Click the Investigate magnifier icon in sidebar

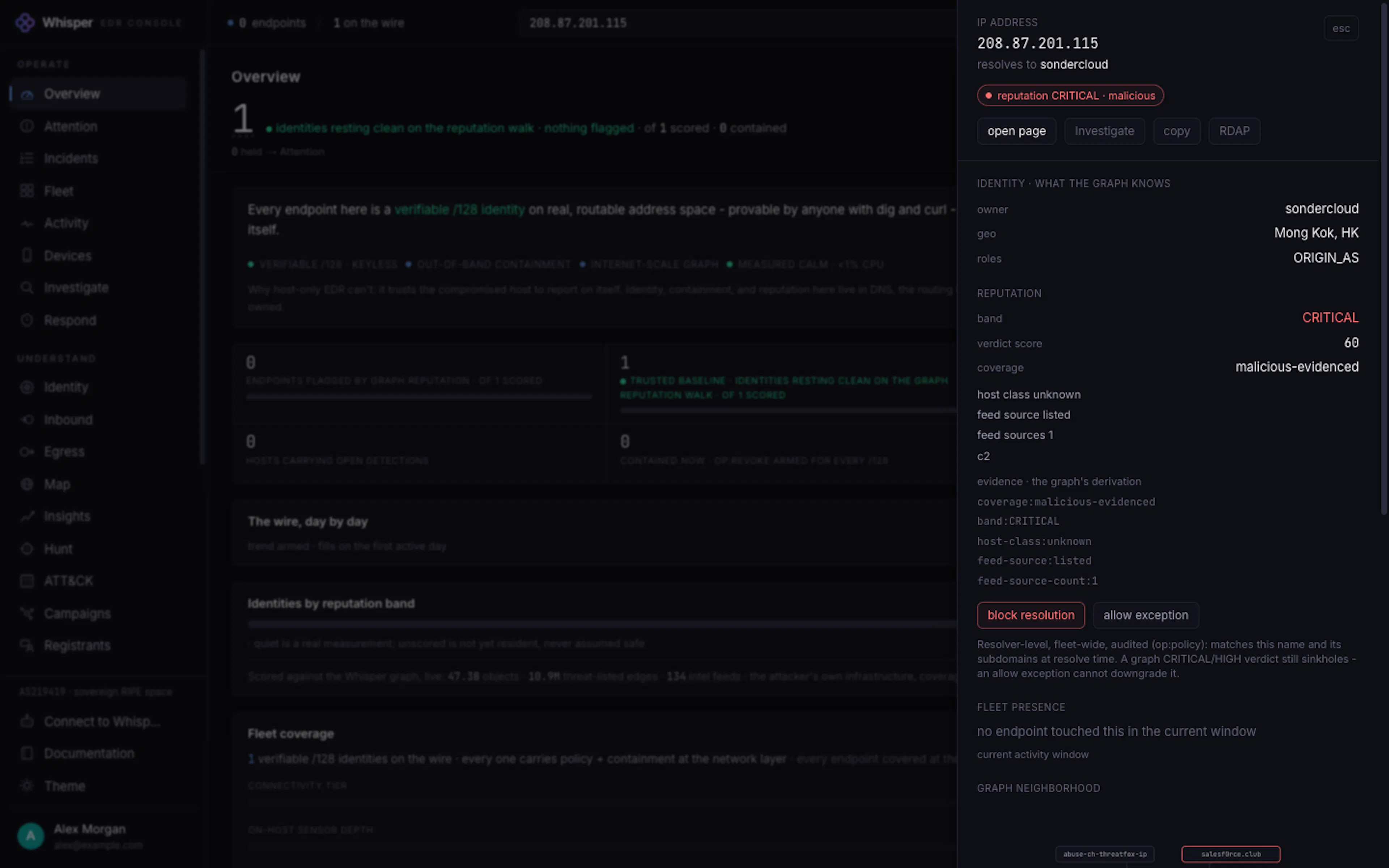coord(27,288)
